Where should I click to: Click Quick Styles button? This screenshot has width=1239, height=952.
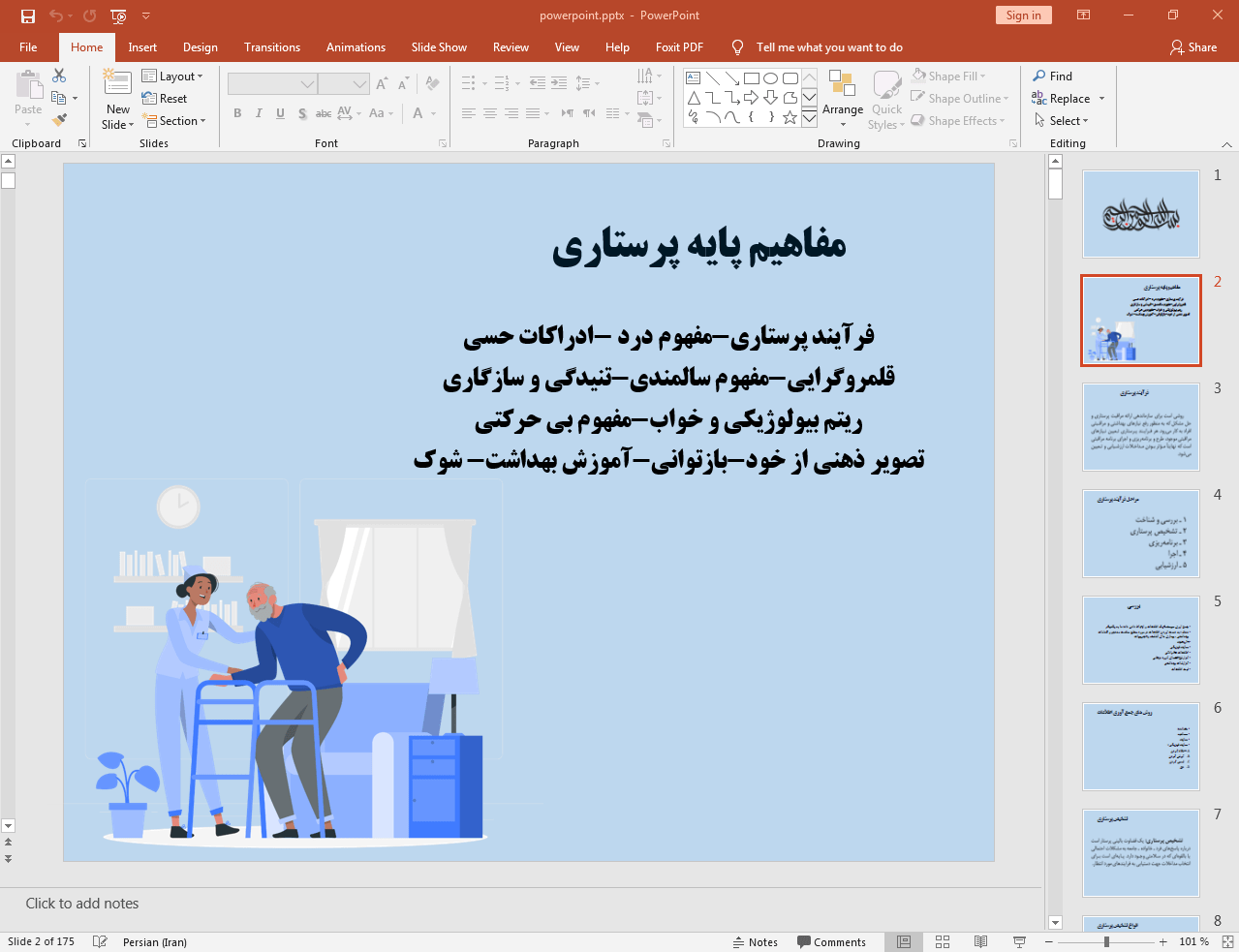click(886, 99)
